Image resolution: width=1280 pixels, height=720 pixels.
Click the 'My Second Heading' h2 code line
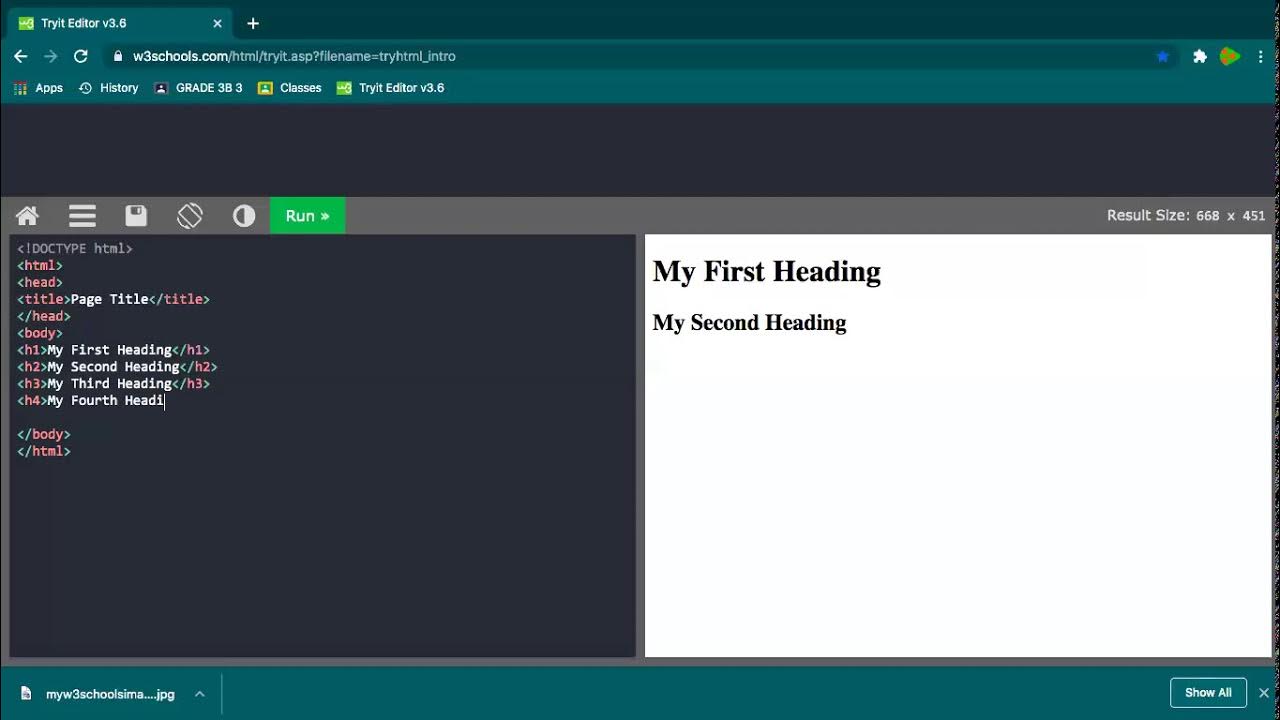(x=117, y=366)
